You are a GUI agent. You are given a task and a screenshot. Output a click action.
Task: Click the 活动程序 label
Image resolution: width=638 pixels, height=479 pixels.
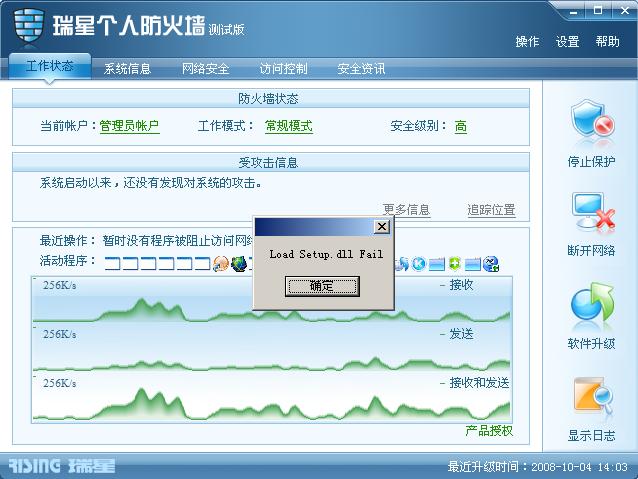click(x=68, y=260)
